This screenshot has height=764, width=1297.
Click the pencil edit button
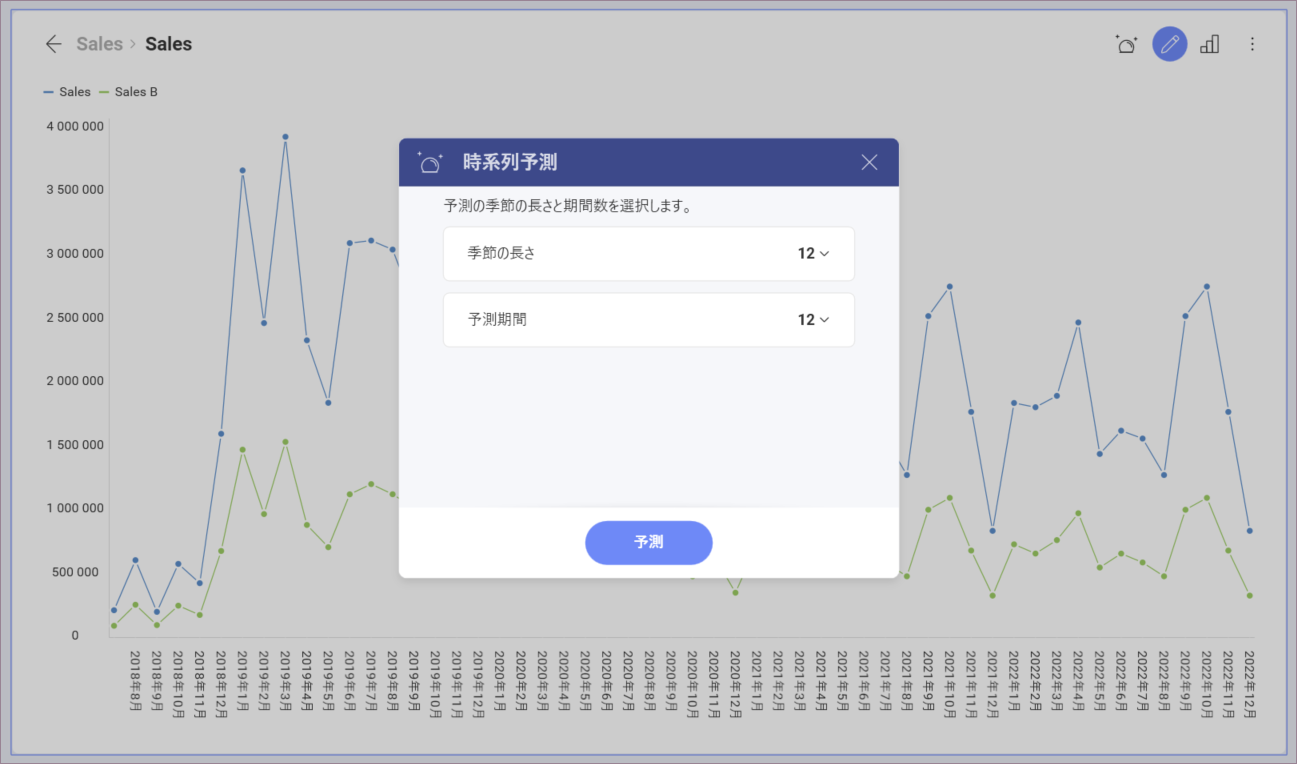[1170, 44]
